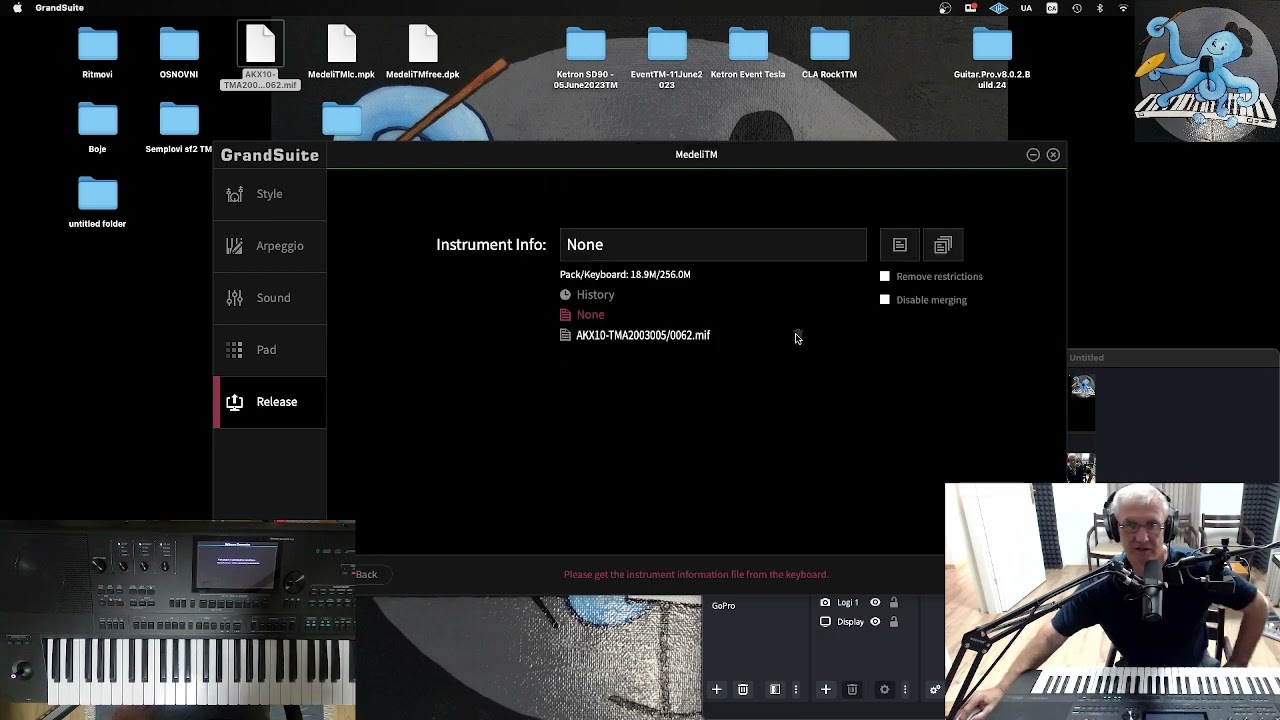Screen dimensions: 1280x720
Task: Open the Apple menu
Action: tap(17, 8)
